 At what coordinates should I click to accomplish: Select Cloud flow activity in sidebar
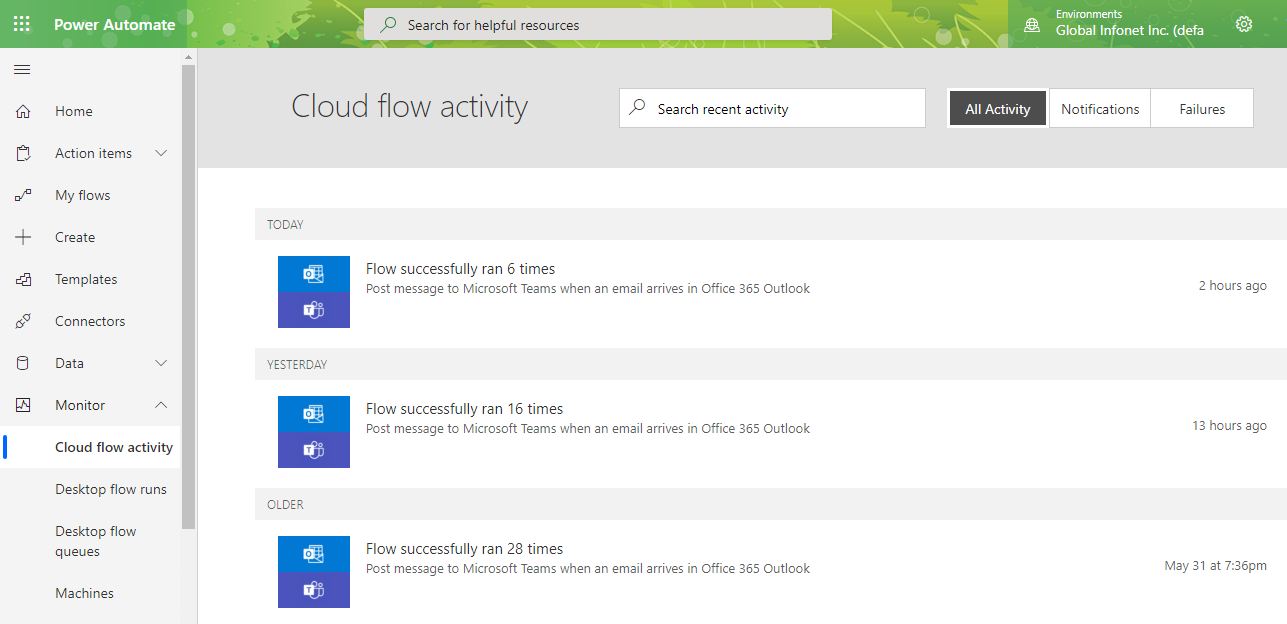point(114,447)
